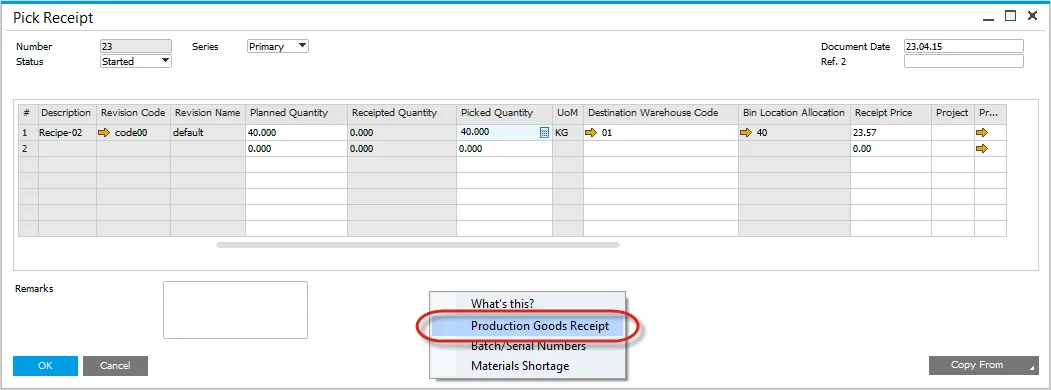1051x390 pixels.
Task: Click Picked Quantity cell in row 2
Action: click(x=505, y=149)
